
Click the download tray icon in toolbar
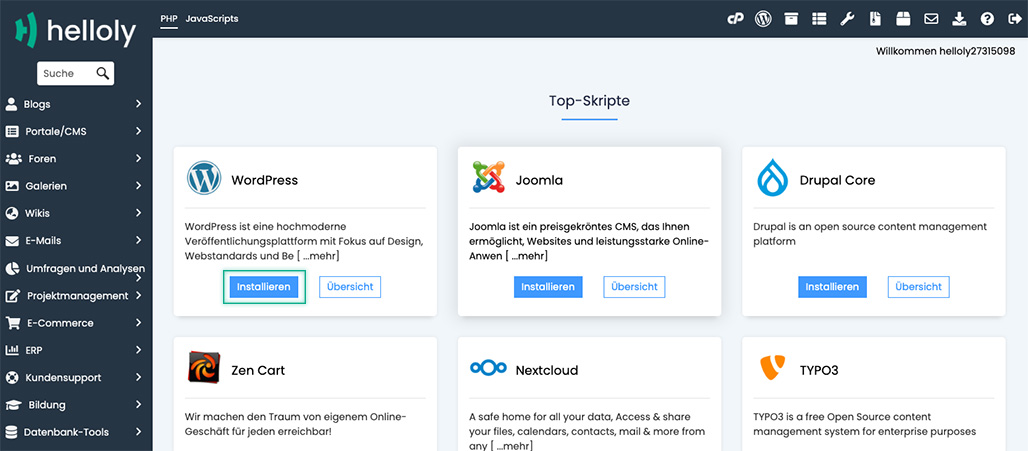(x=959, y=19)
